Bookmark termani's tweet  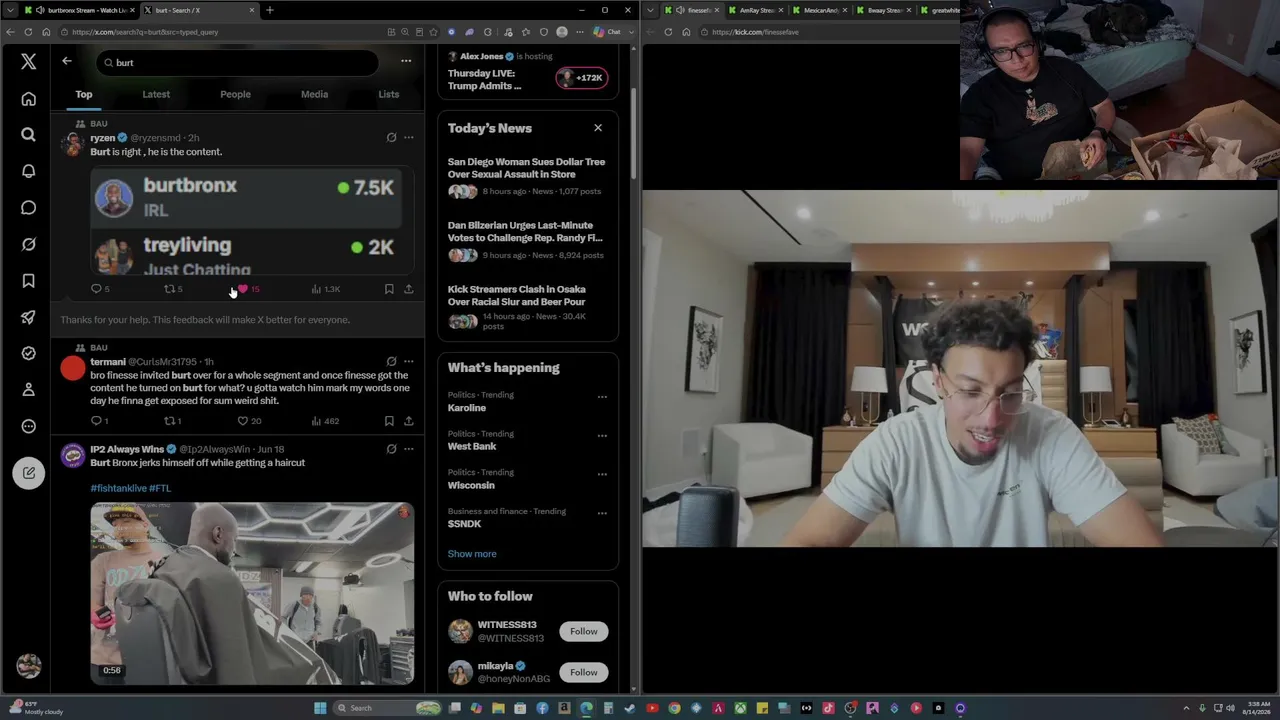pyautogui.click(x=389, y=421)
